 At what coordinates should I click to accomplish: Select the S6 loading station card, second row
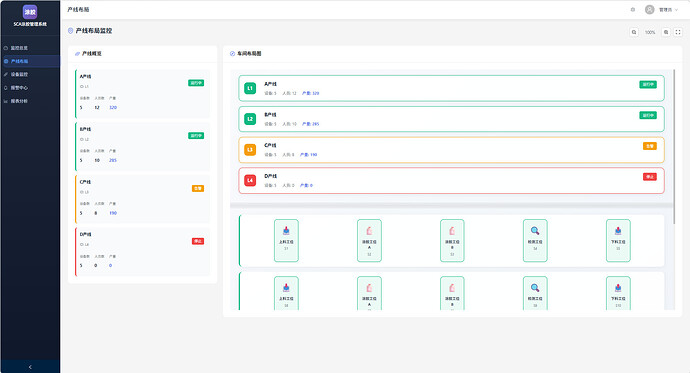(286, 293)
